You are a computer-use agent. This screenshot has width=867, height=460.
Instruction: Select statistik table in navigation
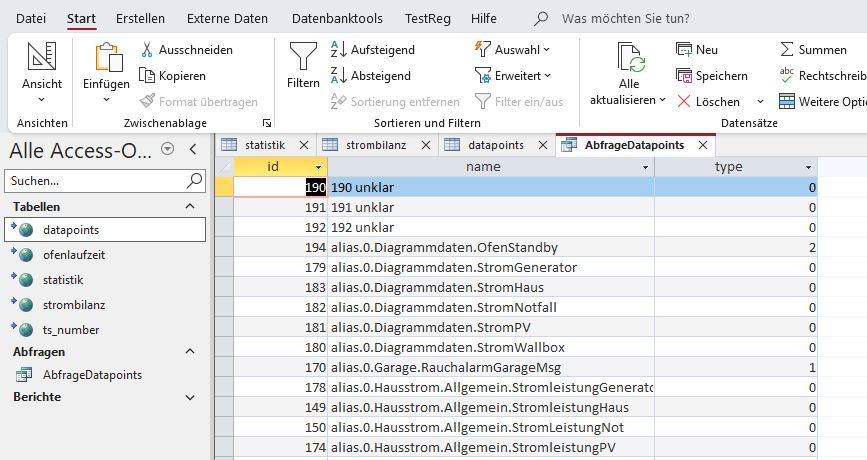click(63, 280)
